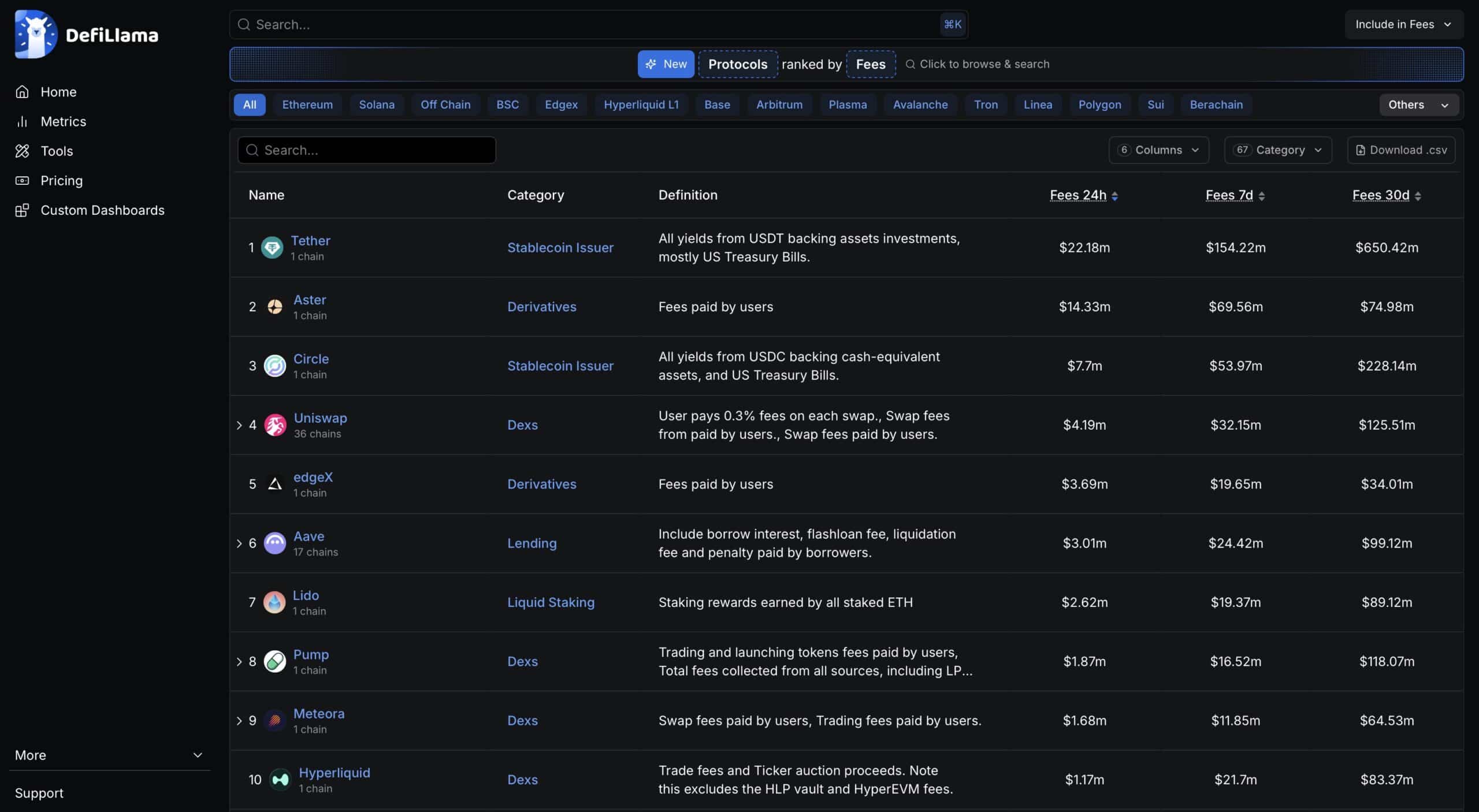
Task: Click the Download .csv file icon
Action: click(1361, 150)
